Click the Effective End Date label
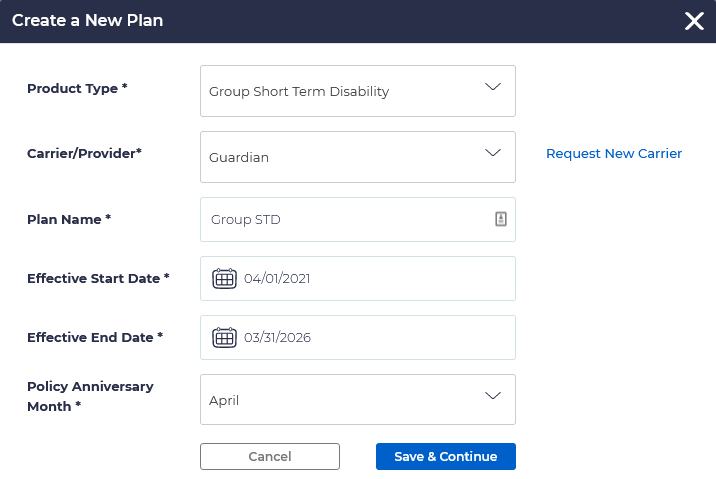This screenshot has height=479, width=716. point(95,338)
